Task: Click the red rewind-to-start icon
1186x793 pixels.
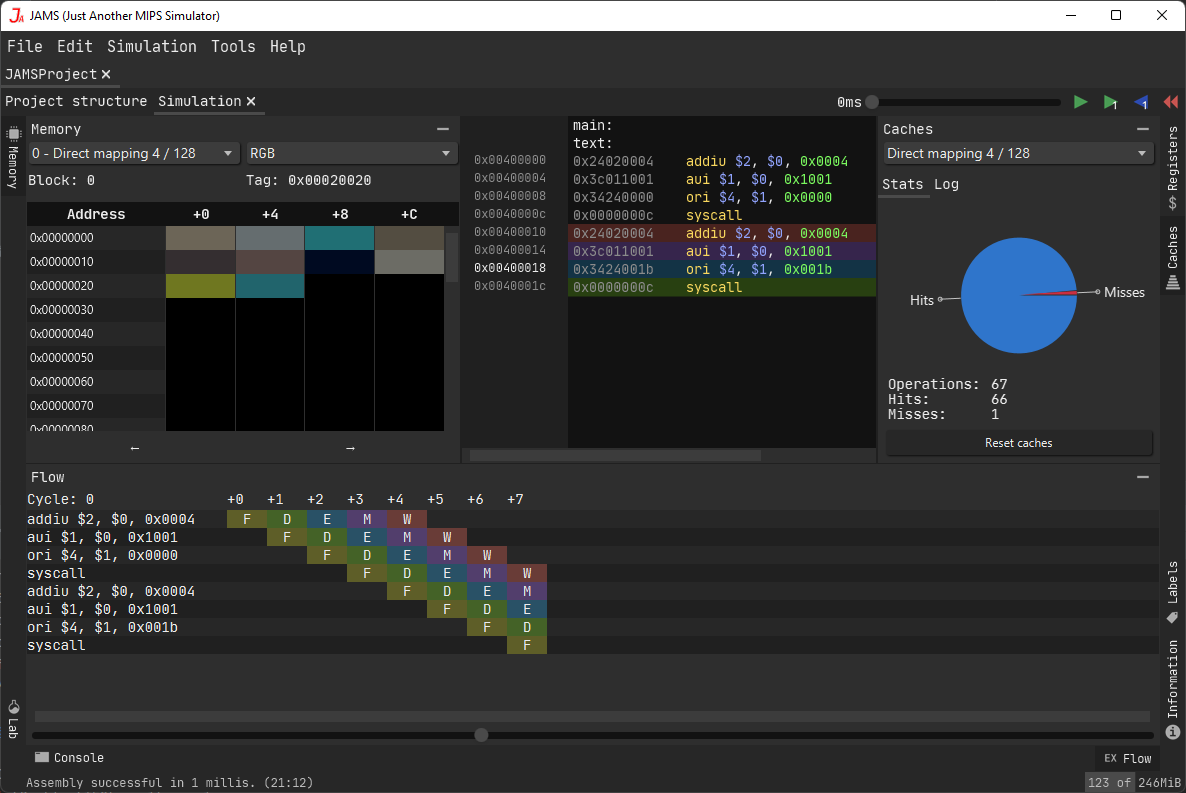Action: 1170,101
